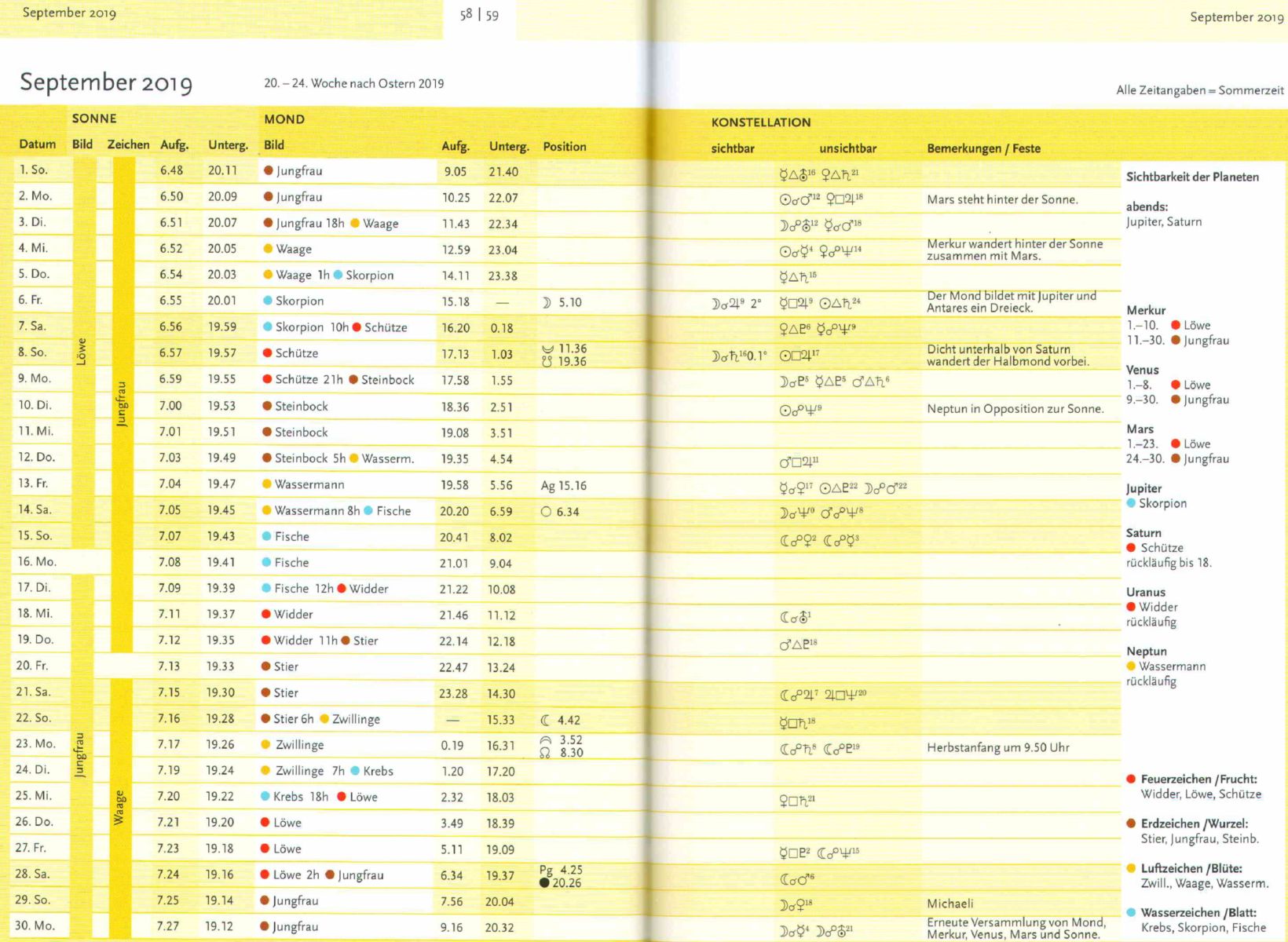The width and height of the screenshot is (1288, 942).
Task: Click the last quarter moon symbol on 22 September
Action: pos(545,720)
